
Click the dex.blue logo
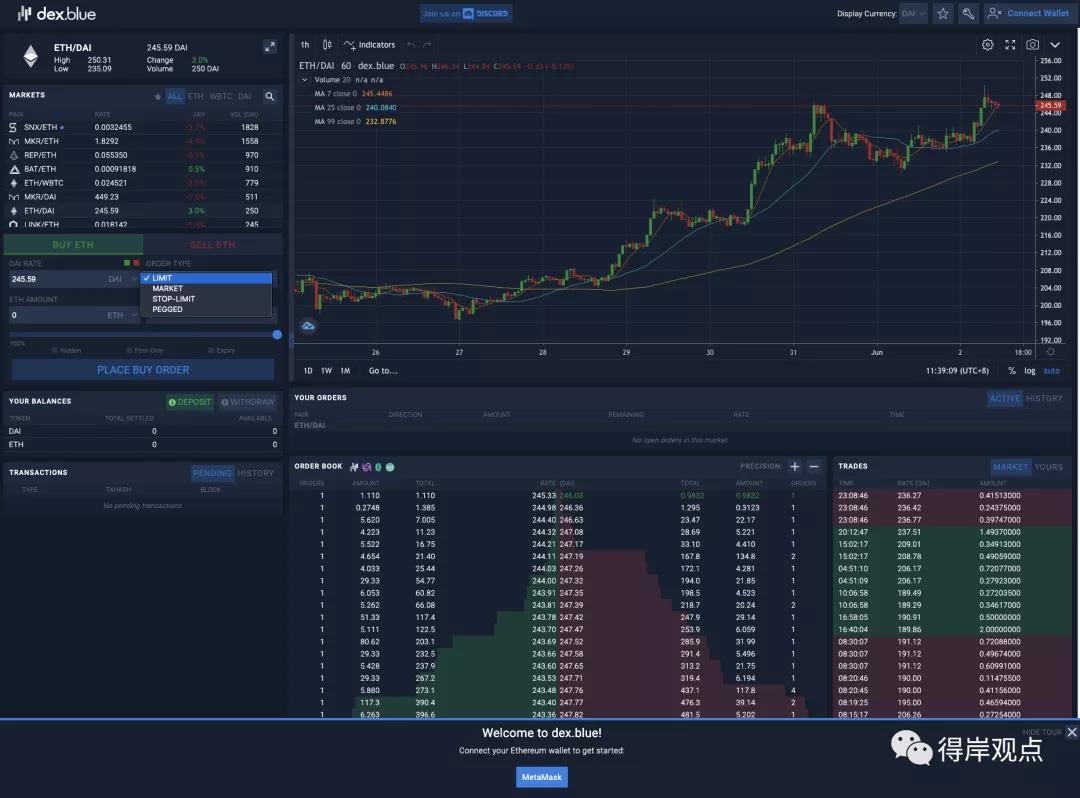(x=56, y=13)
